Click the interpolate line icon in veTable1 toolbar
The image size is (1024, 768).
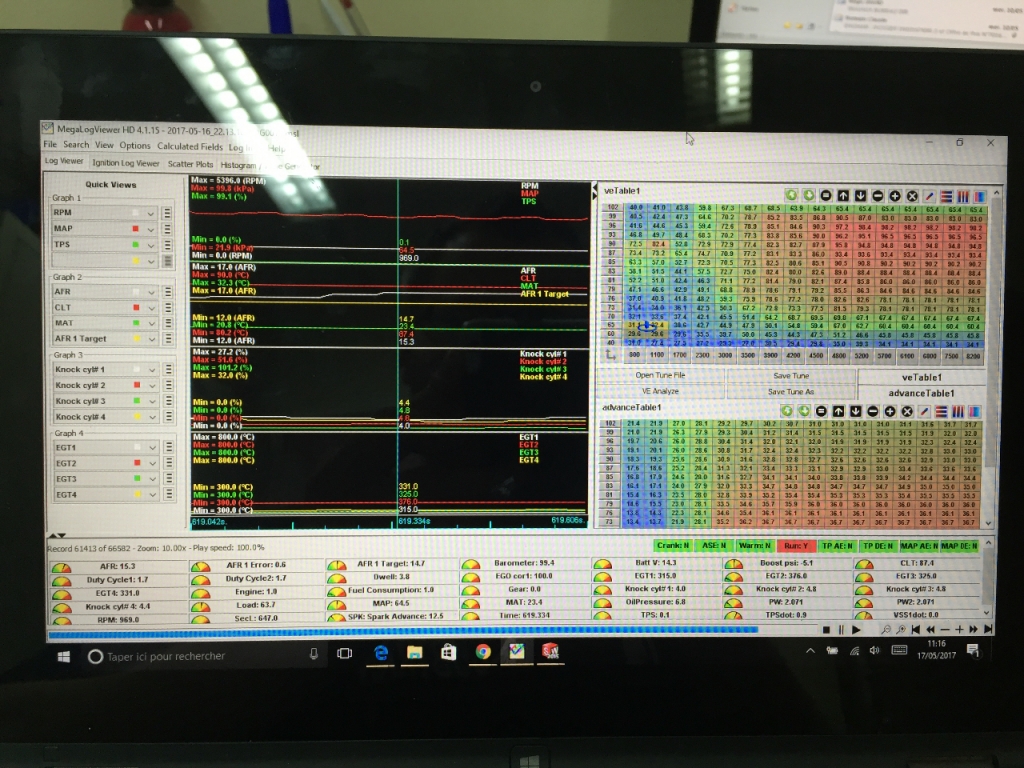click(x=929, y=196)
